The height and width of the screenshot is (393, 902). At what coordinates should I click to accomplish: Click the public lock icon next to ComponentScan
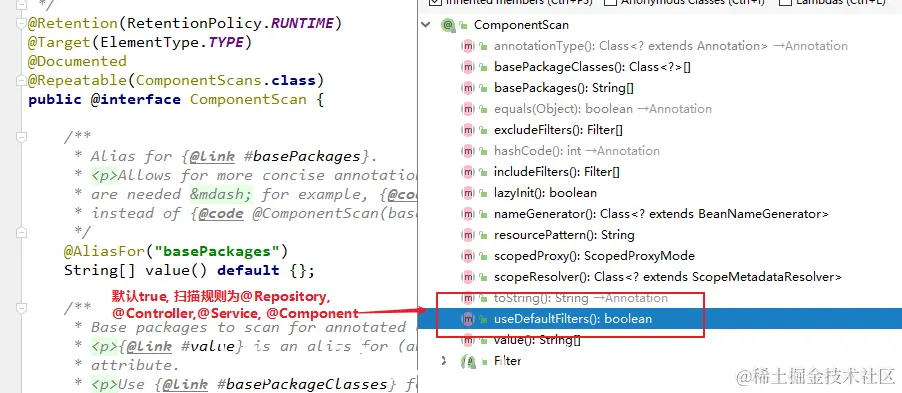(x=464, y=26)
